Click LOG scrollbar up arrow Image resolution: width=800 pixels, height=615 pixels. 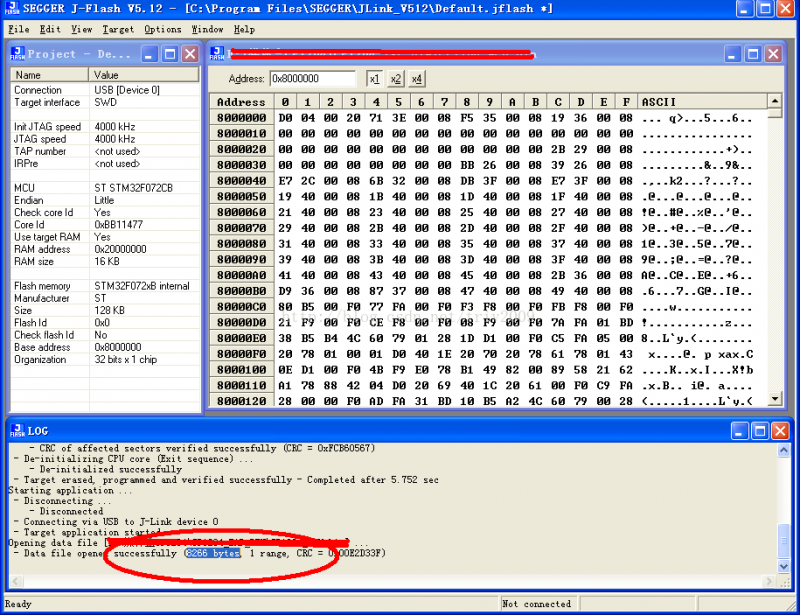click(784, 450)
